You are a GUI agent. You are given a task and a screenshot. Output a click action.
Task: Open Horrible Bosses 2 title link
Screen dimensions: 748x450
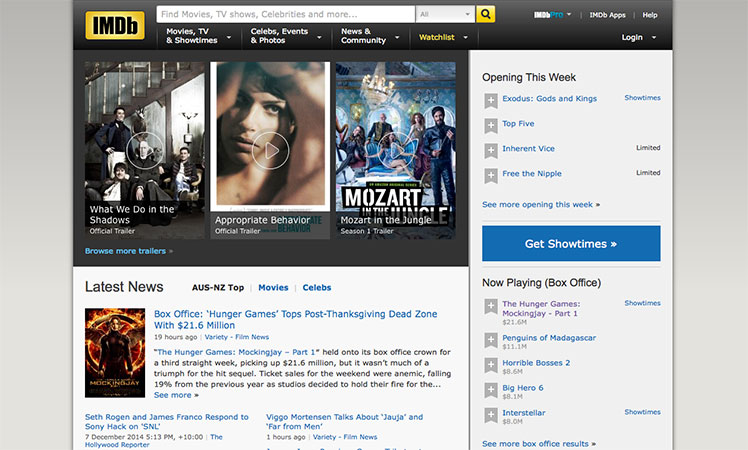(x=536, y=363)
